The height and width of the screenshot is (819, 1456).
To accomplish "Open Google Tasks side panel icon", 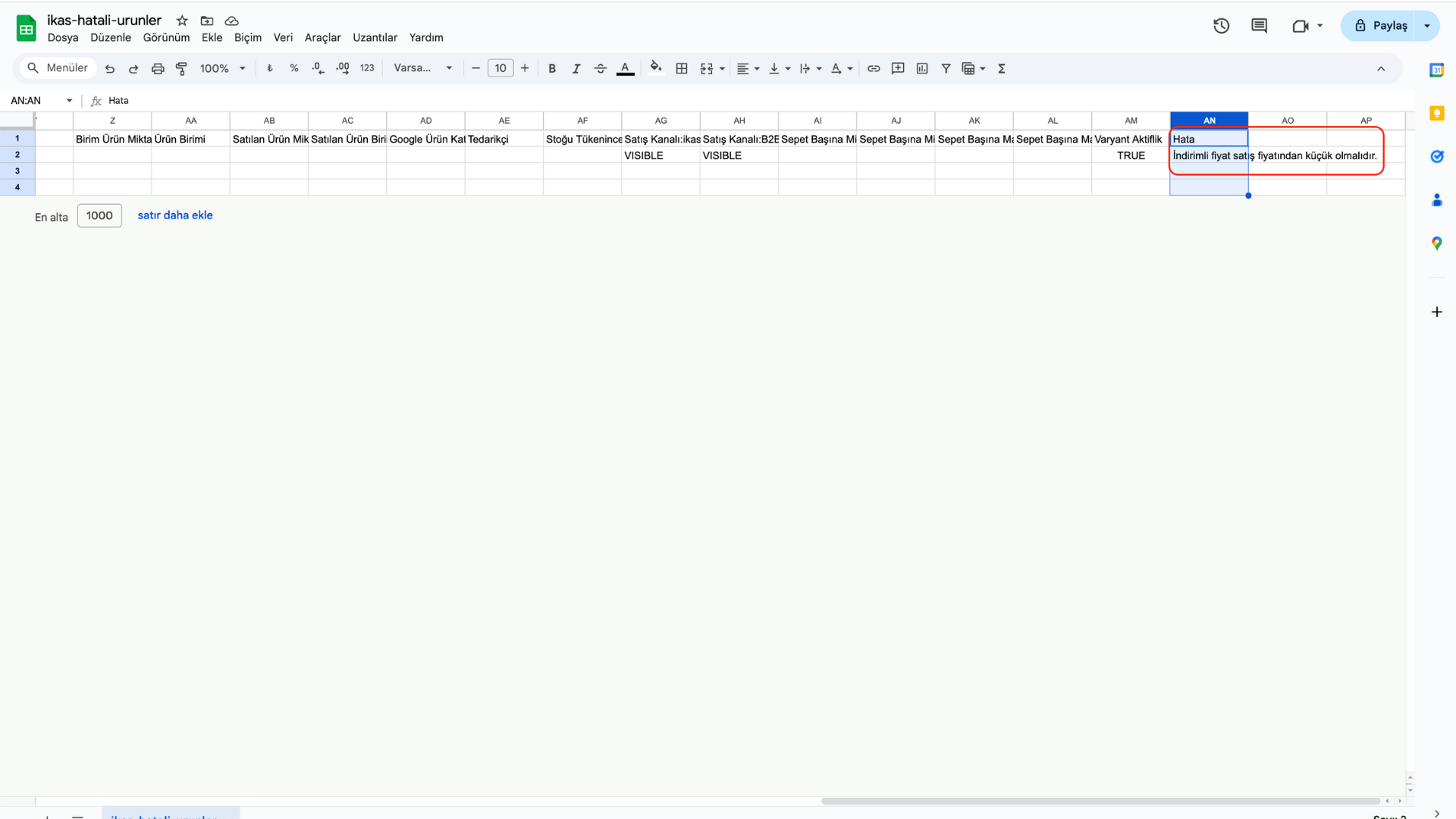I will coord(1436,156).
